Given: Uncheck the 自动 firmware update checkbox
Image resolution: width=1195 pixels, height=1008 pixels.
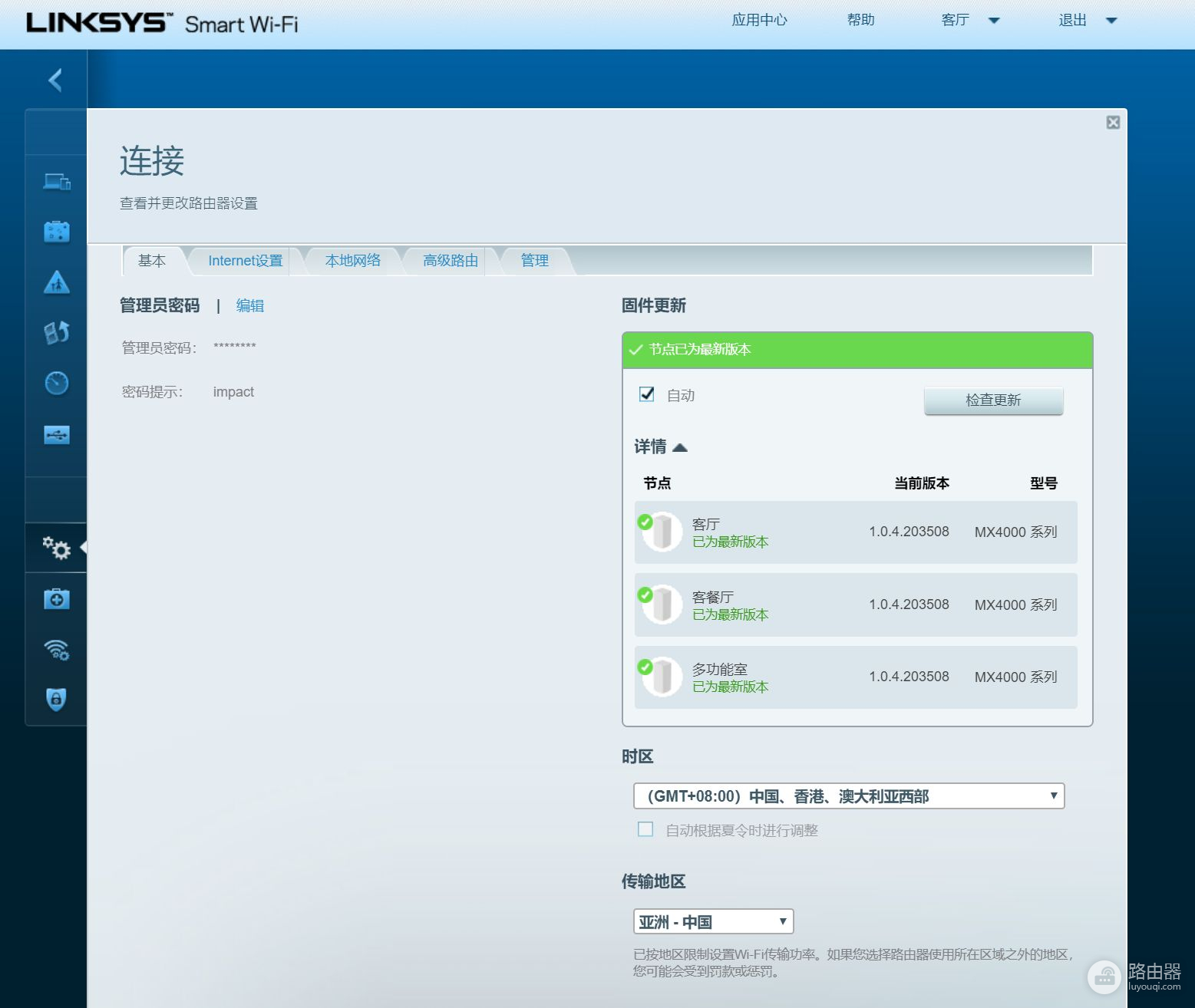Looking at the screenshot, I should (647, 394).
